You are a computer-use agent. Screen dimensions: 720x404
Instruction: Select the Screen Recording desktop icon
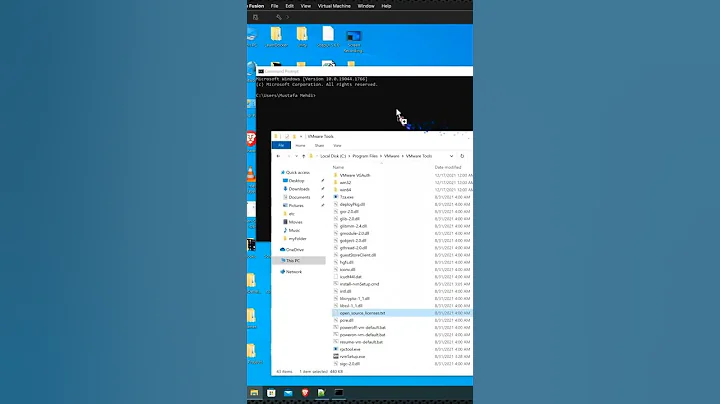tap(353, 40)
